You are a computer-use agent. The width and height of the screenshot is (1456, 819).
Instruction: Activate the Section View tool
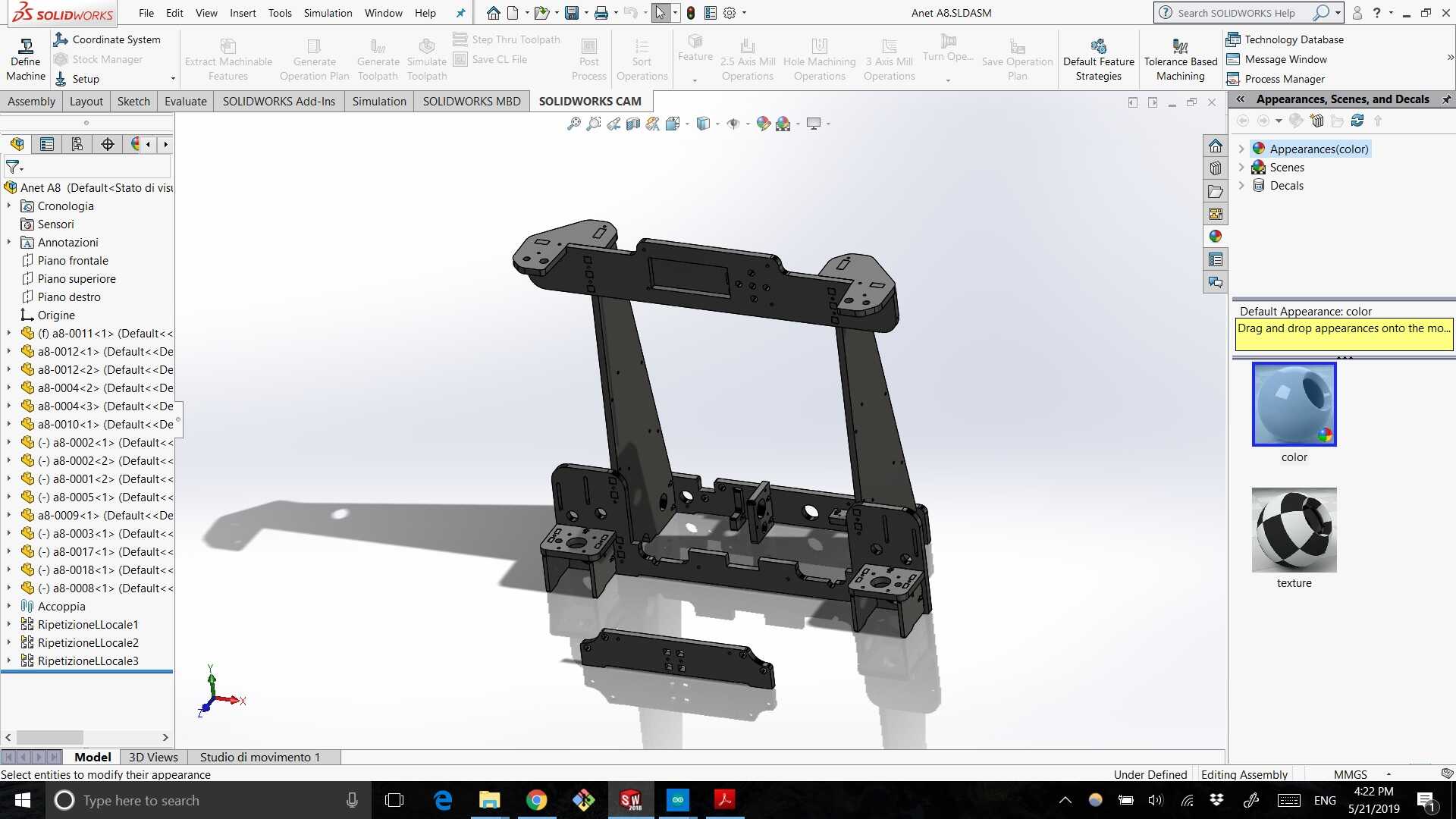point(632,123)
